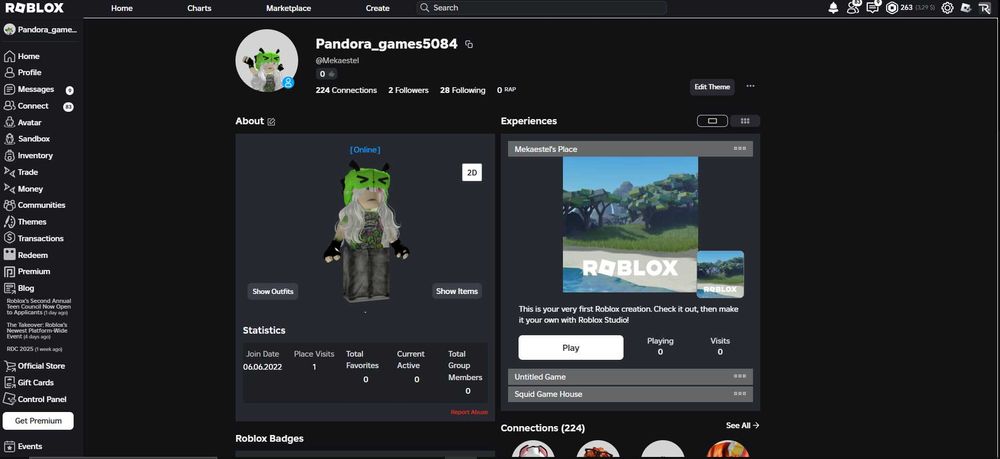Open the 2 Followers count
The image size is (1000, 459).
click(x=408, y=91)
